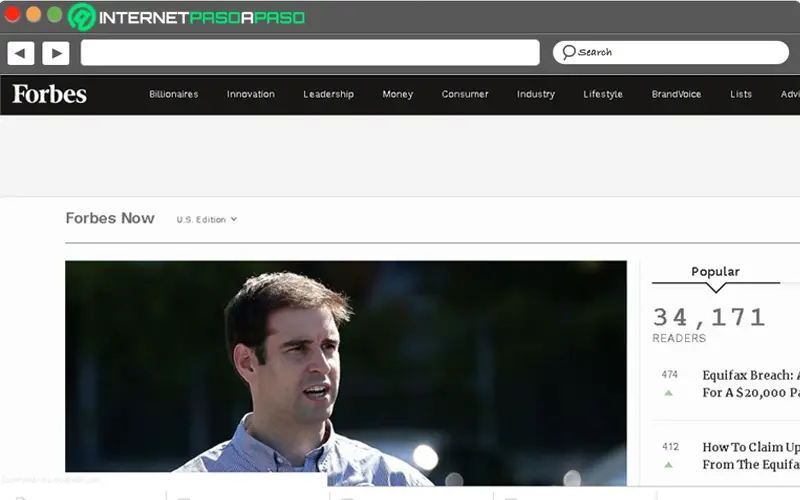Viewport: 800px width, 500px height.
Task: Open the Consumer menu
Action: (x=465, y=94)
